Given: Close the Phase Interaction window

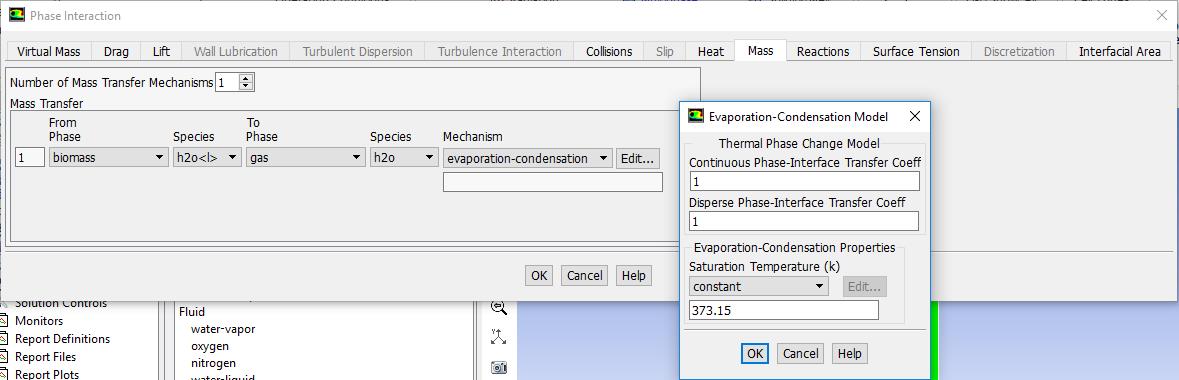Looking at the screenshot, I should point(1161,15).
